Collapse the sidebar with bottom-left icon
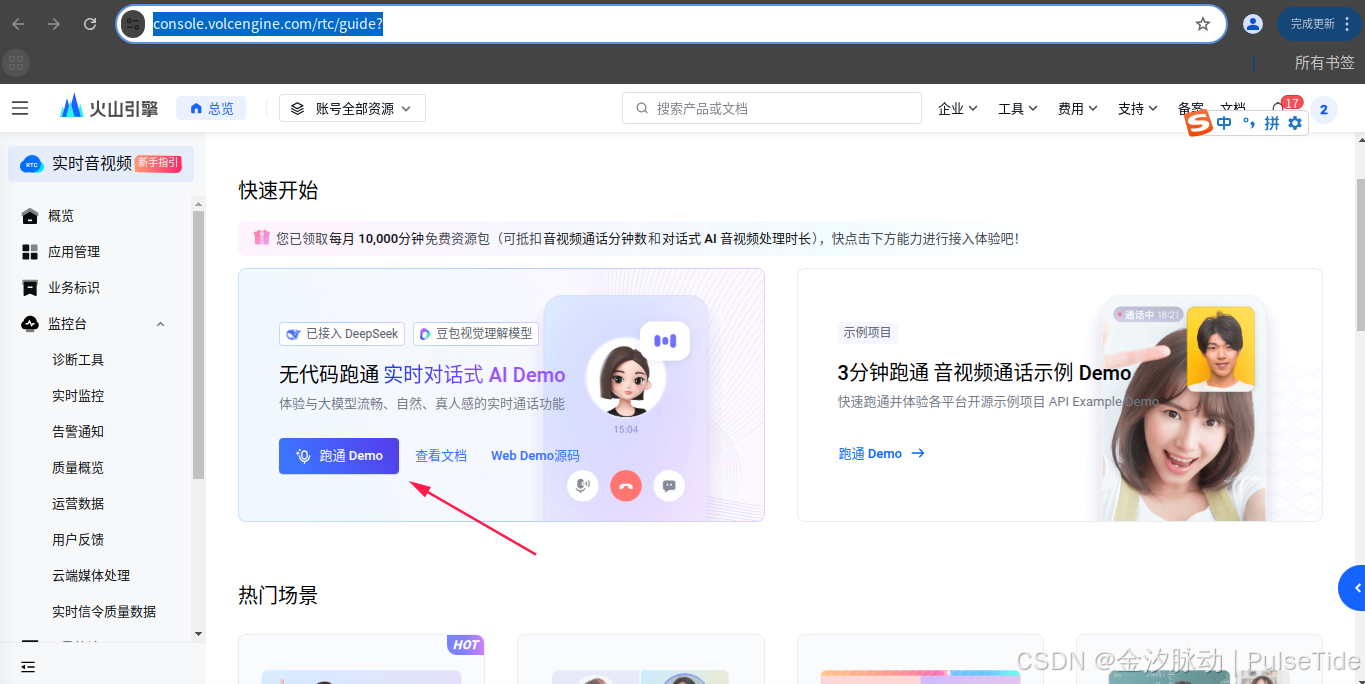Image resolution: width=1365 pixels, height=684 pixels. (28, 666)
